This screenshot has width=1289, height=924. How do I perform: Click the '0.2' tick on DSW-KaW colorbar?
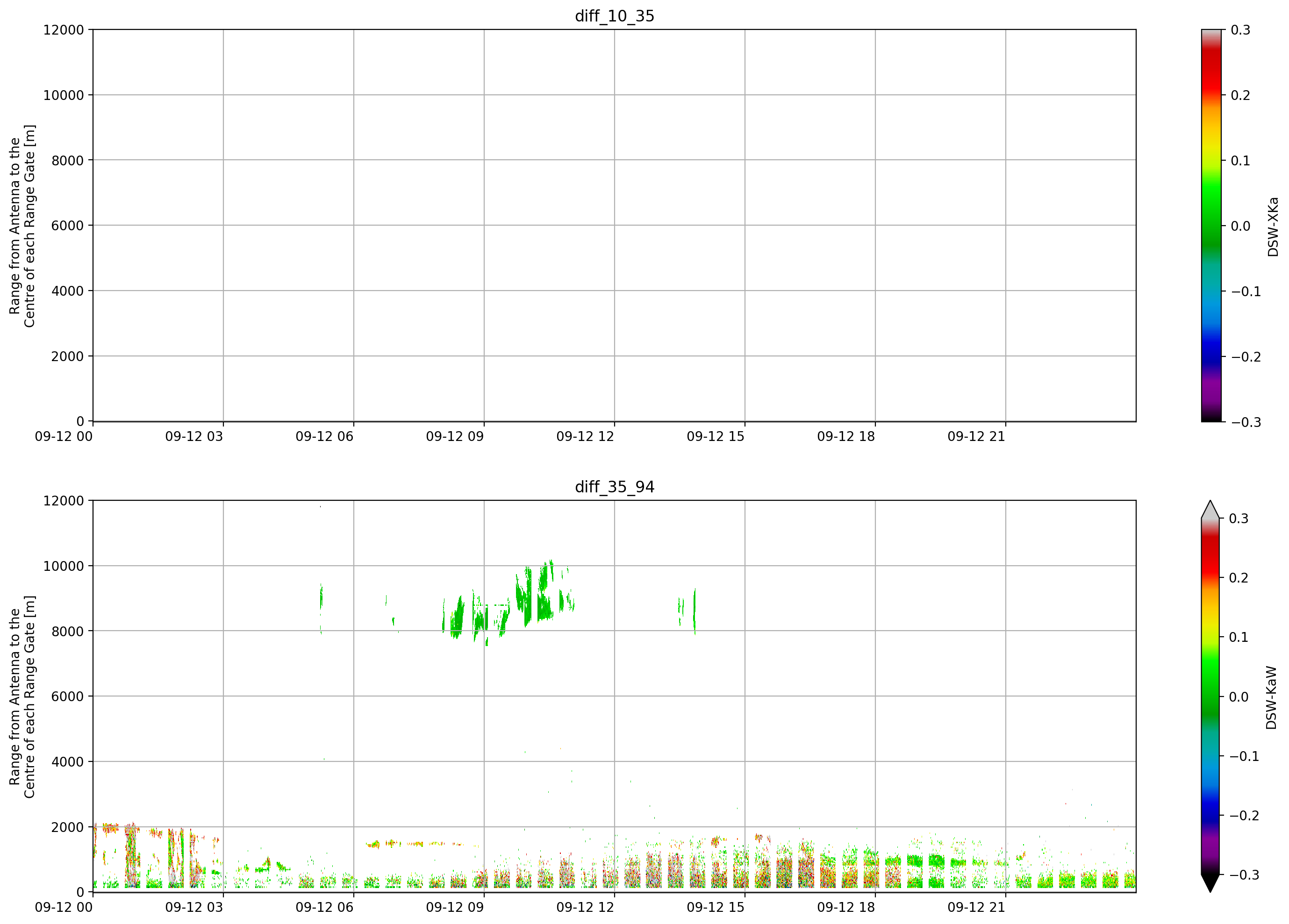pyautogui.click(x=1239, y=577)
